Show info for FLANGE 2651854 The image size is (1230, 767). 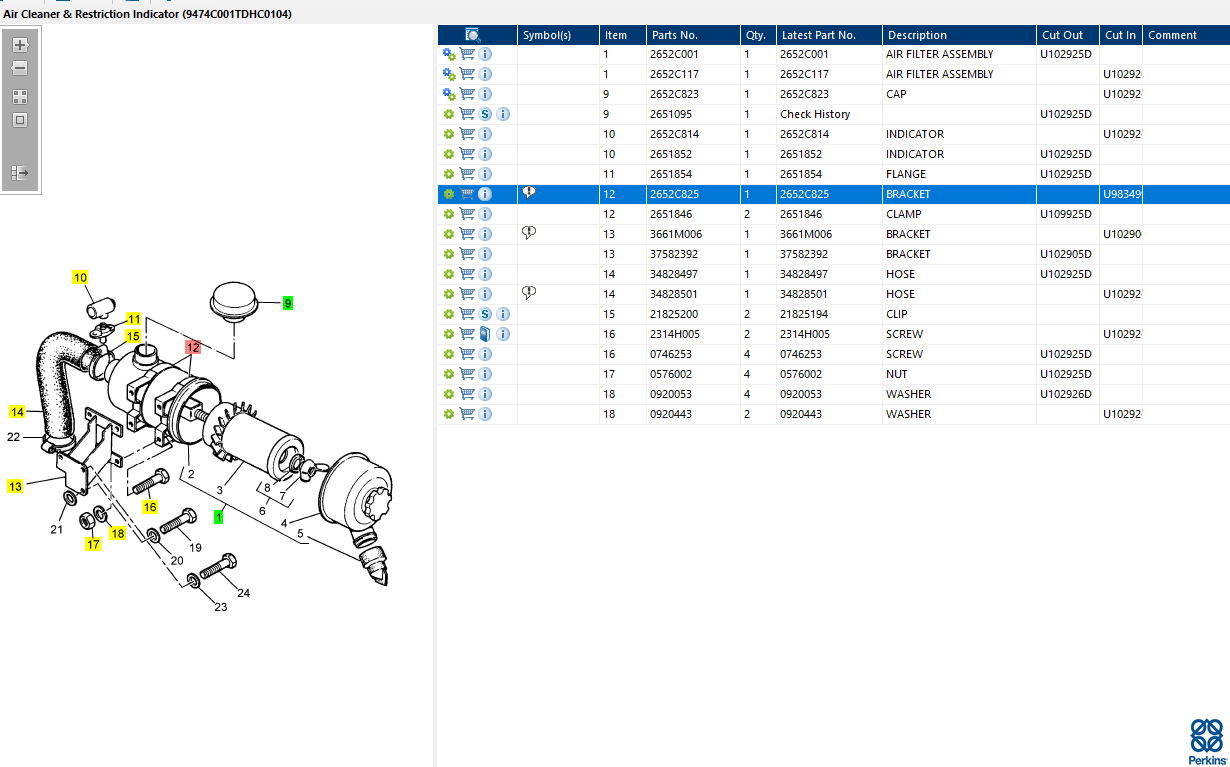[x=485, y=174]
